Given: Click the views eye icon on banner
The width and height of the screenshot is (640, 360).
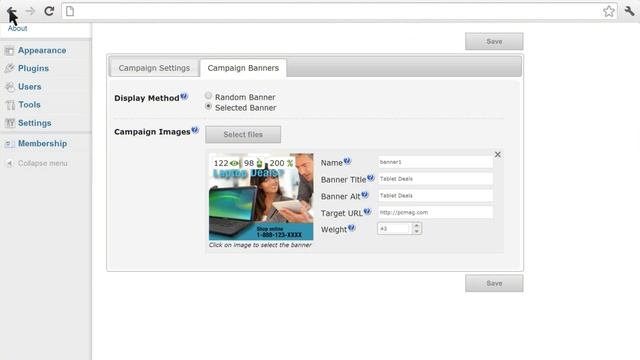Looking at the screenshot, I should [x=234, y=163].
